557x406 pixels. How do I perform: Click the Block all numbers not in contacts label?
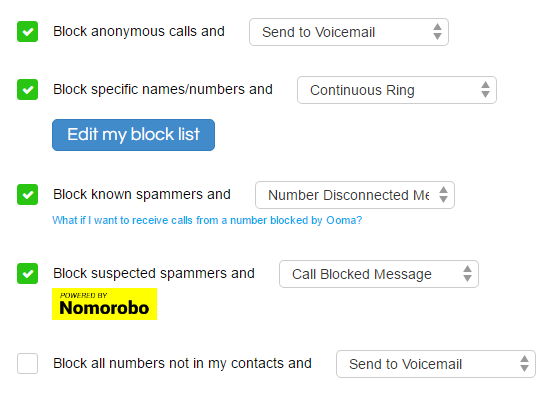[x=182, y=363]
